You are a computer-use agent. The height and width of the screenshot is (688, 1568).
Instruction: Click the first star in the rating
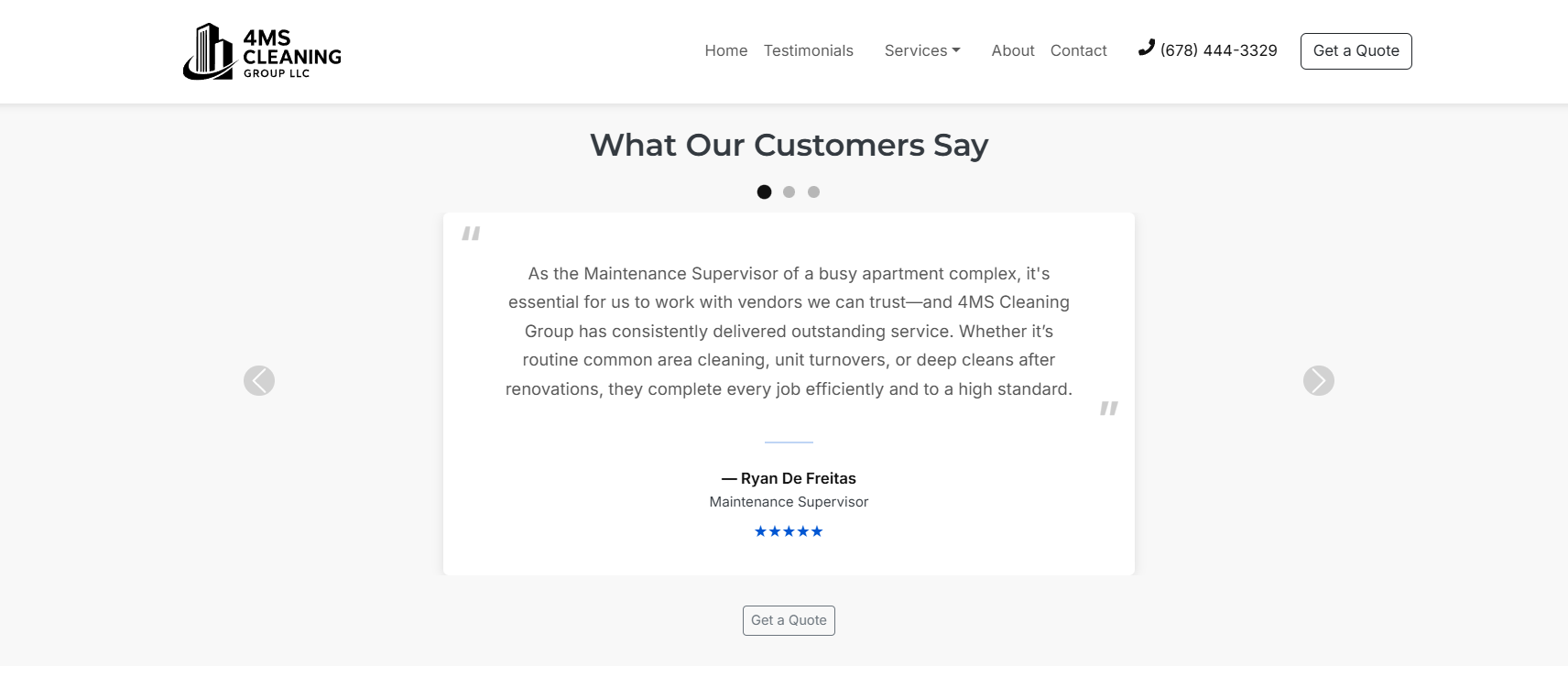762,530
